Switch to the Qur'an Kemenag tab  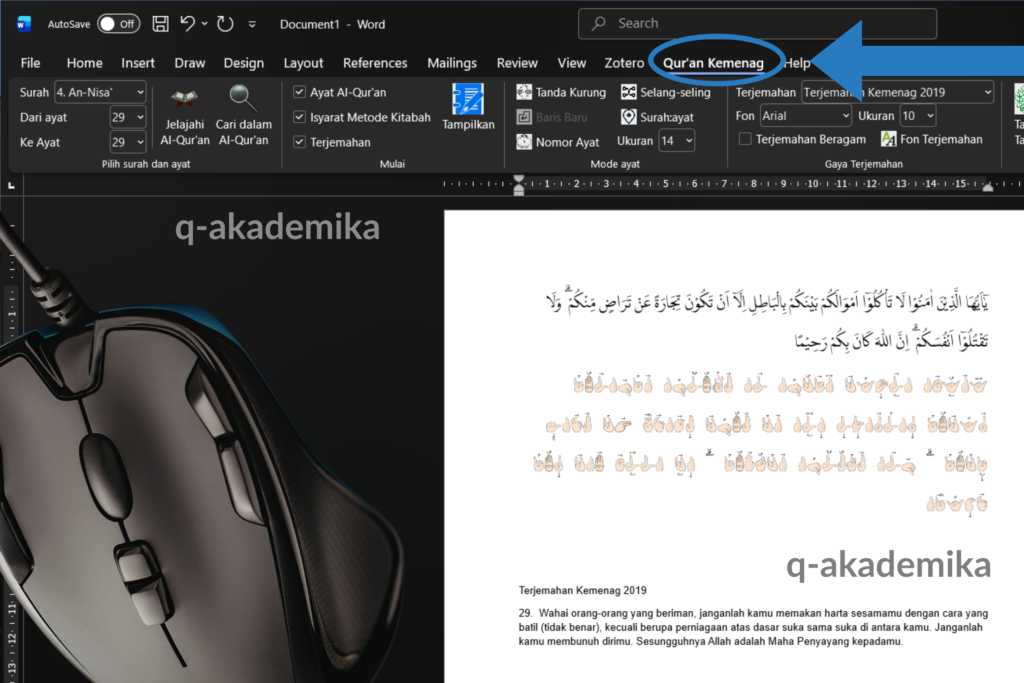click(713, 63)
